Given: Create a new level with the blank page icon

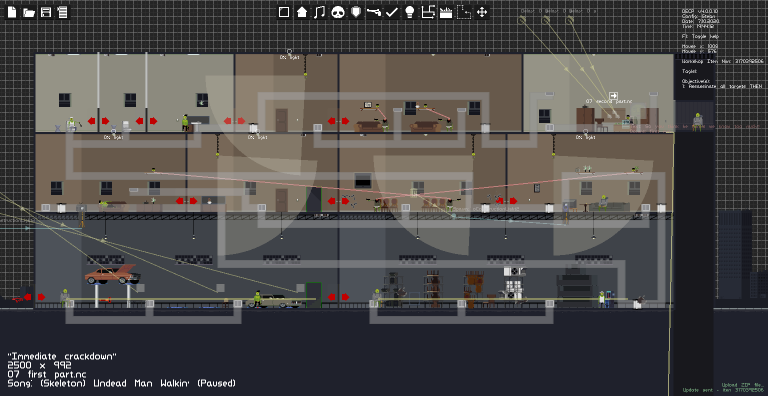Looking at the screenshot, I should [x=12, y=12].
